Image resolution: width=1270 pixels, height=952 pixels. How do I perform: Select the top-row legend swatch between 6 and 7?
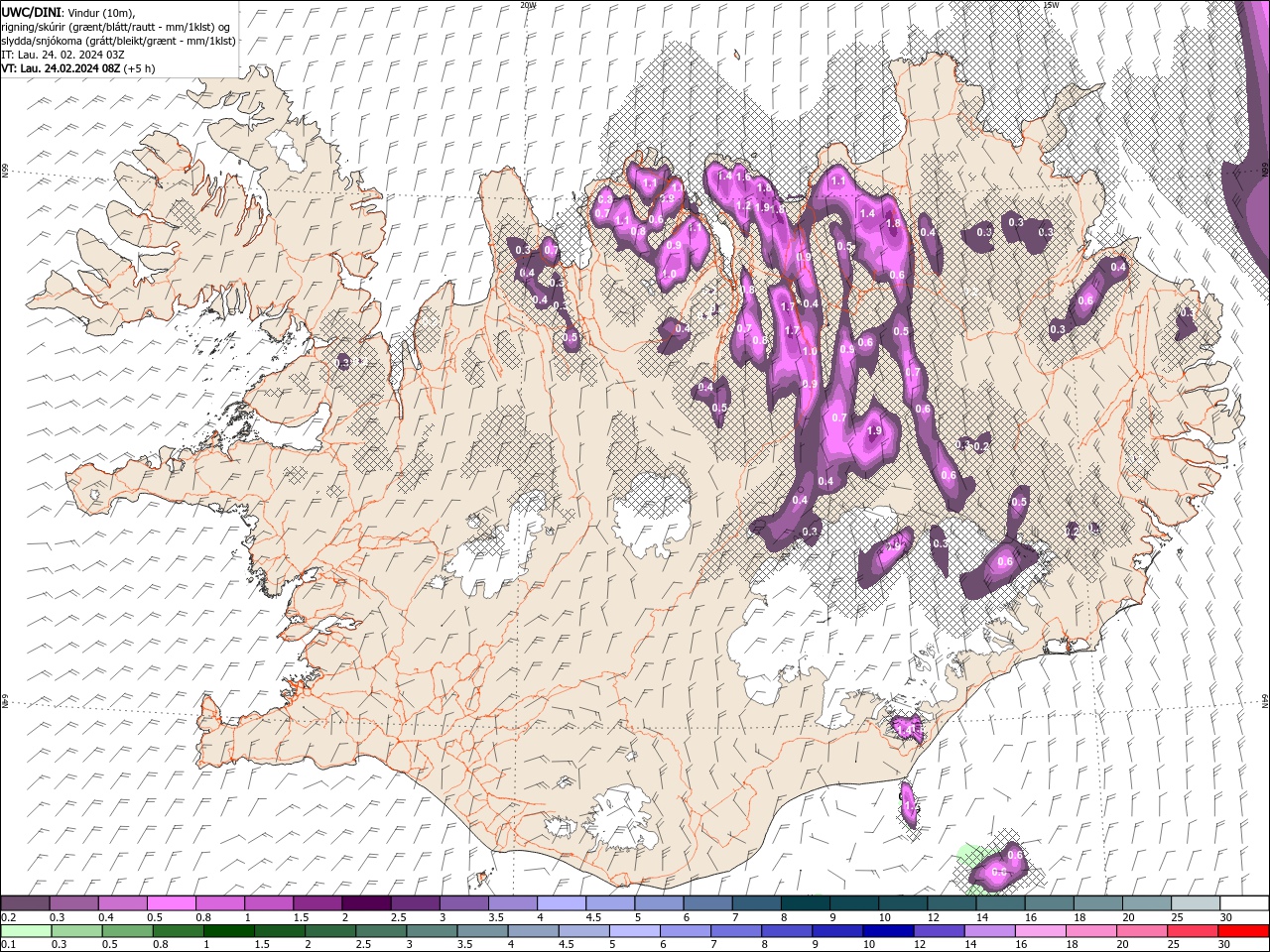click(707, 902)
